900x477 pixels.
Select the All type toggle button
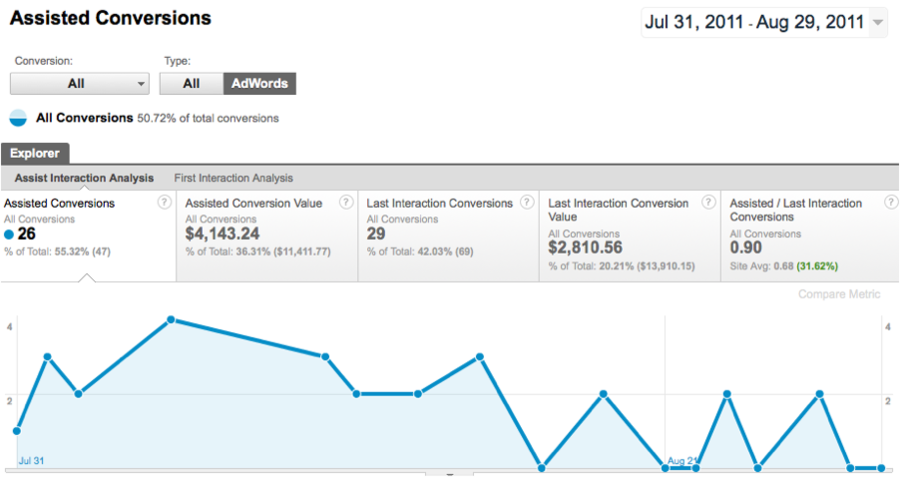click(191, 84)
